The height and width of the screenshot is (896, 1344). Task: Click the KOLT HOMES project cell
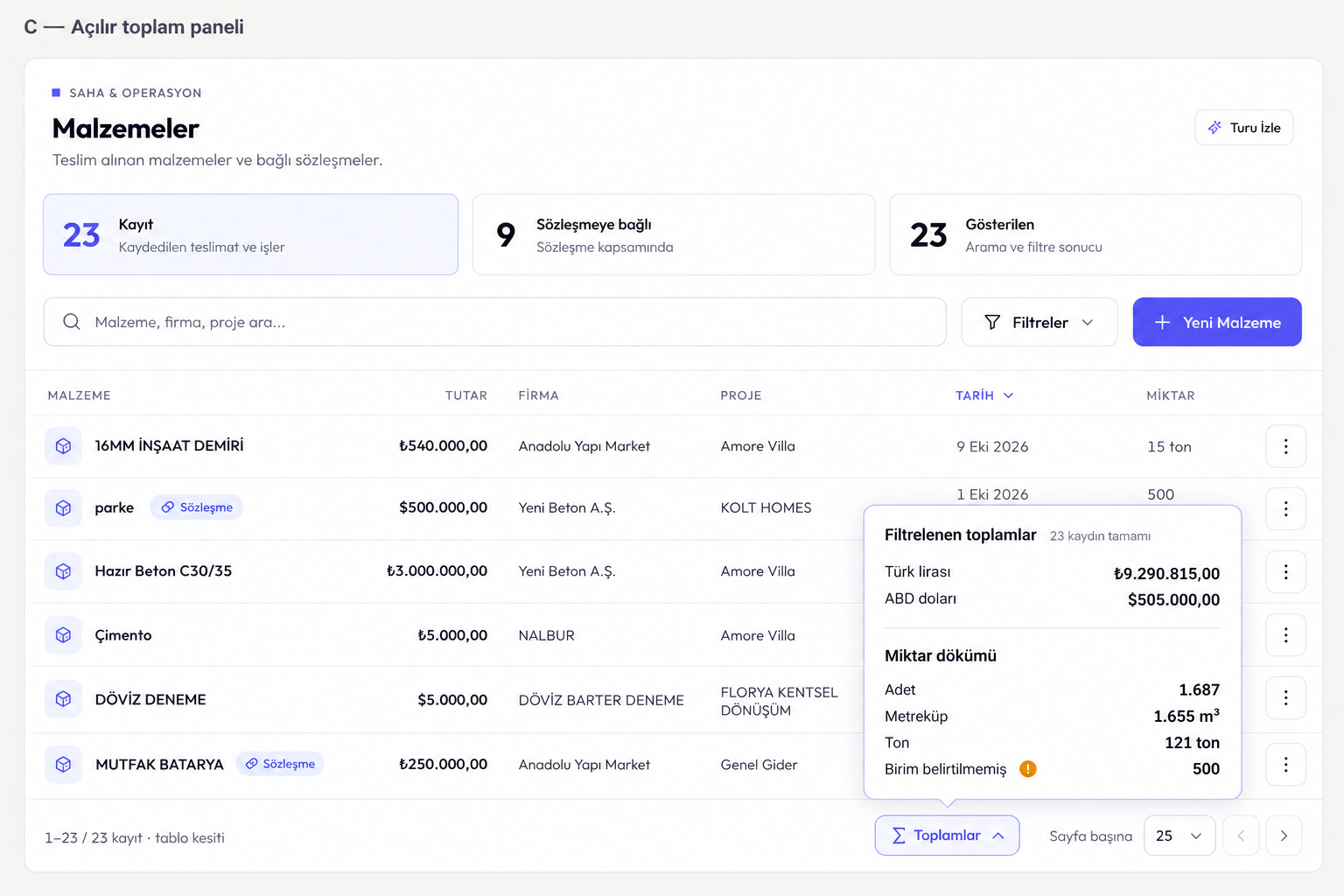766,507
